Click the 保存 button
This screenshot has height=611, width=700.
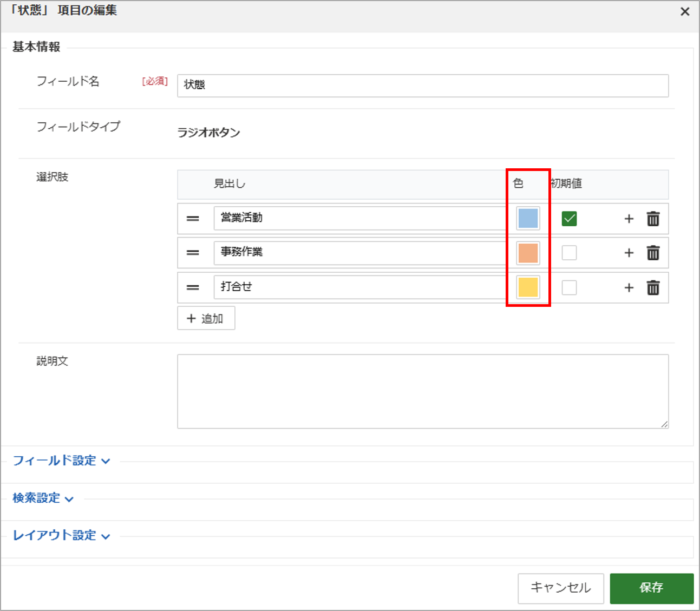pyautogui.click(x=651, y=588)
